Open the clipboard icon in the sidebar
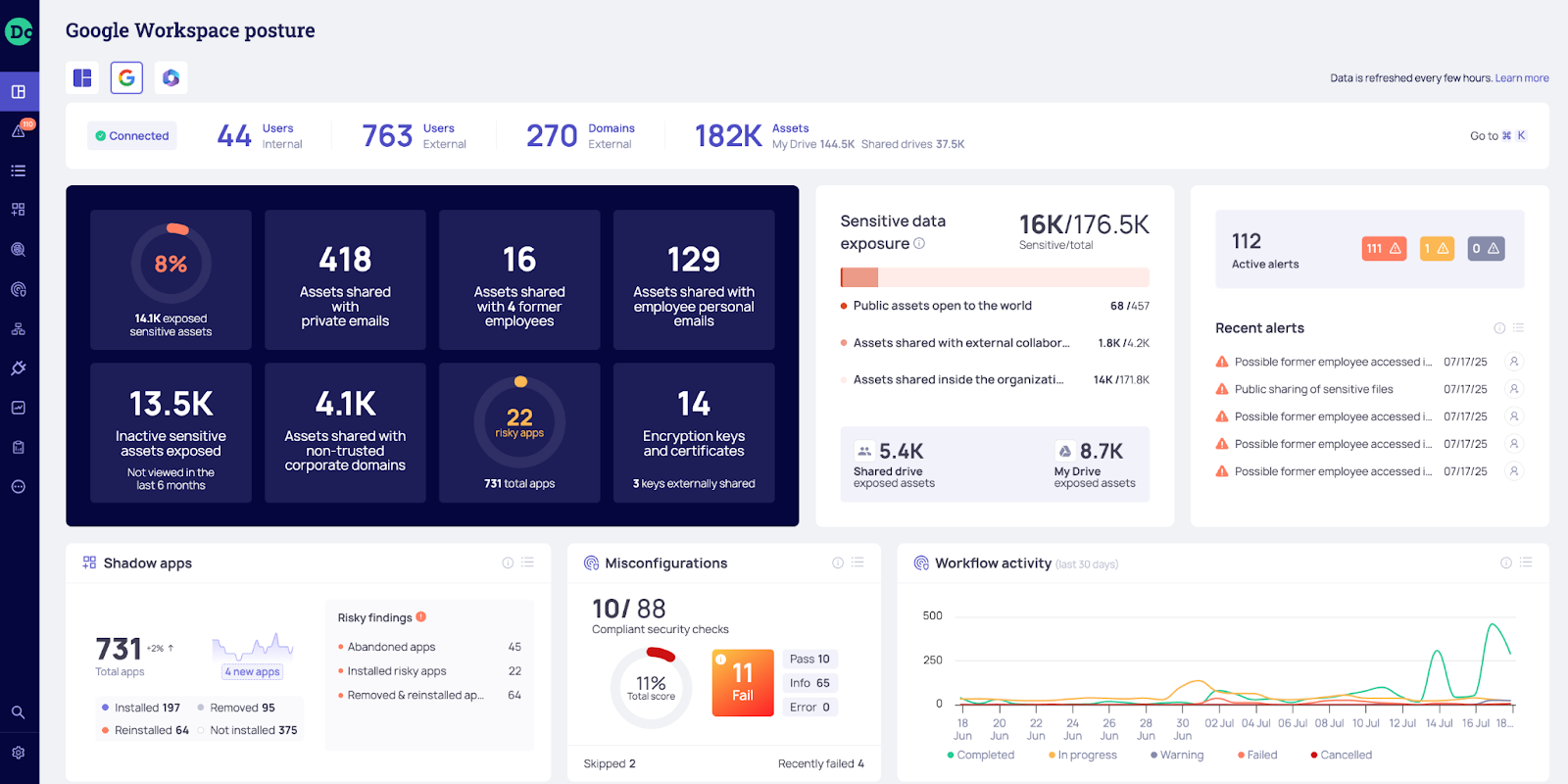 19,447
